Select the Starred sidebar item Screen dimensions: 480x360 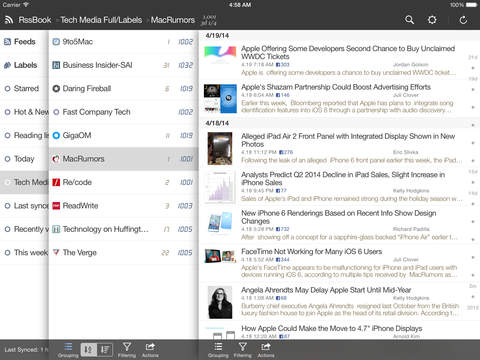[24, 88]
